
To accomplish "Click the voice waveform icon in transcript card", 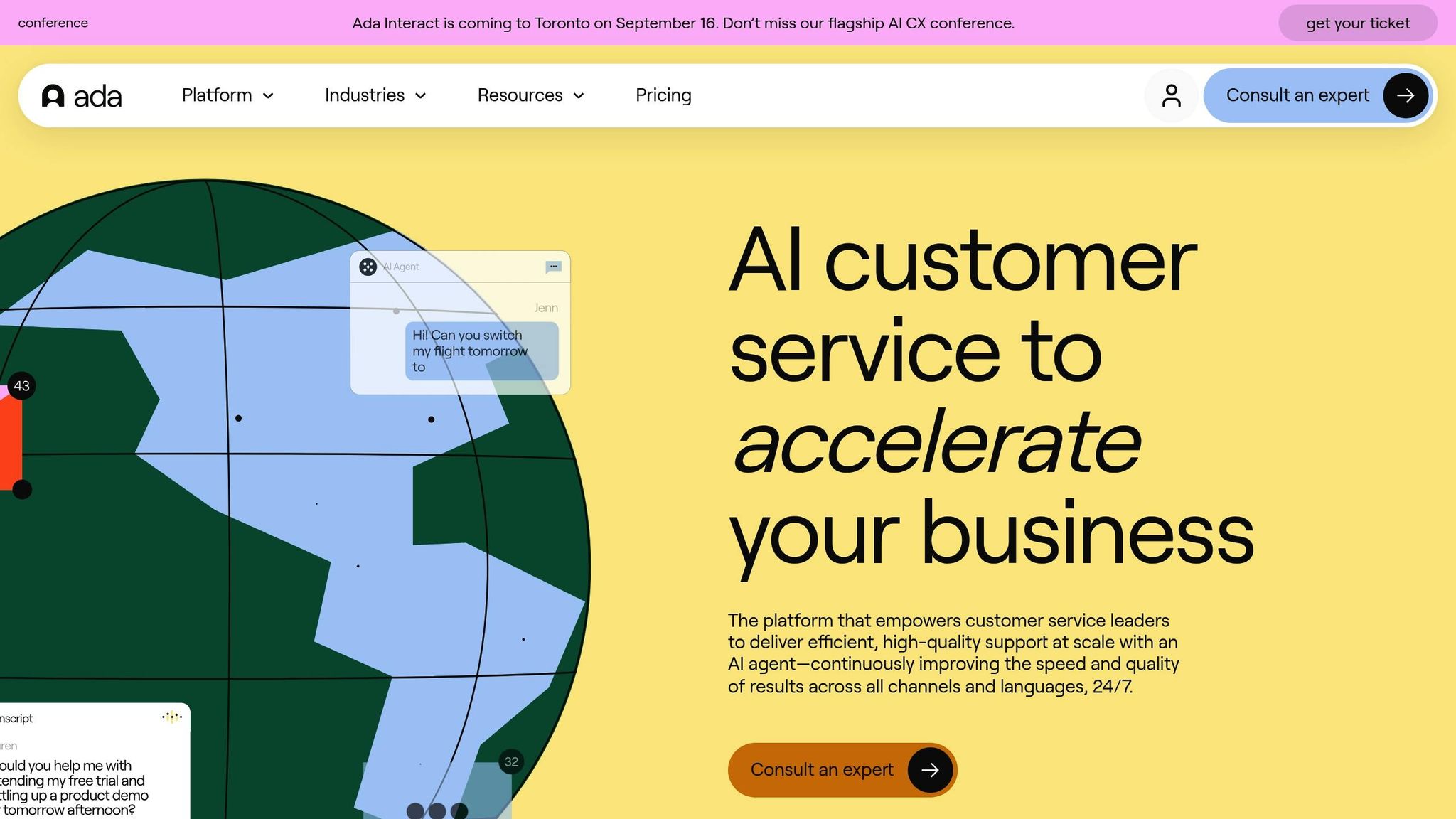I will [172, 717].
